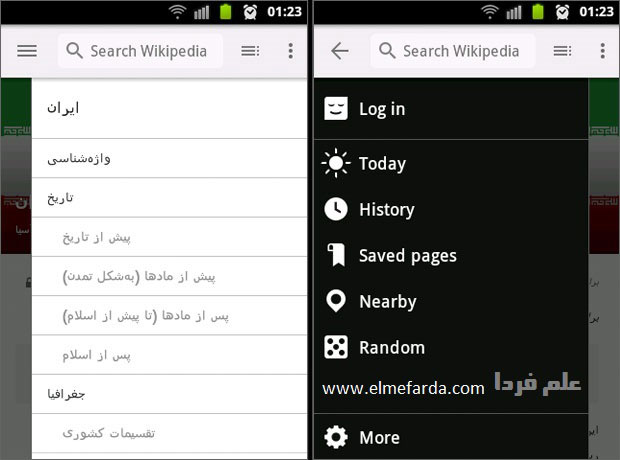Open More settings entry
Image resolution: width=620 pixels, height=460 pixels.
point(378,437)
